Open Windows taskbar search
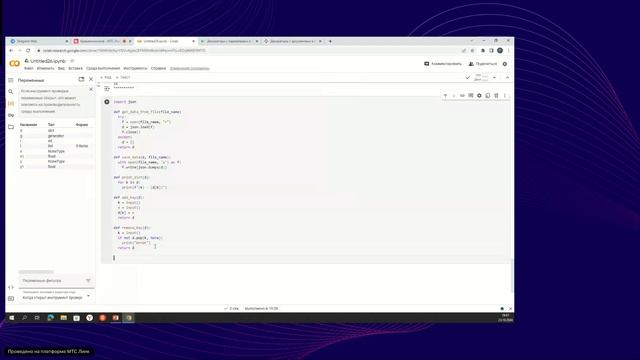 click(x=24, y=318)
